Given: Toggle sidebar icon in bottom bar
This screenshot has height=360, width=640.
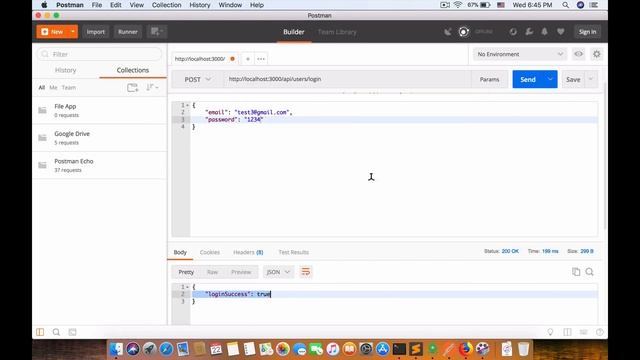Looking at the screenshot, I should (x=40, y=332).
